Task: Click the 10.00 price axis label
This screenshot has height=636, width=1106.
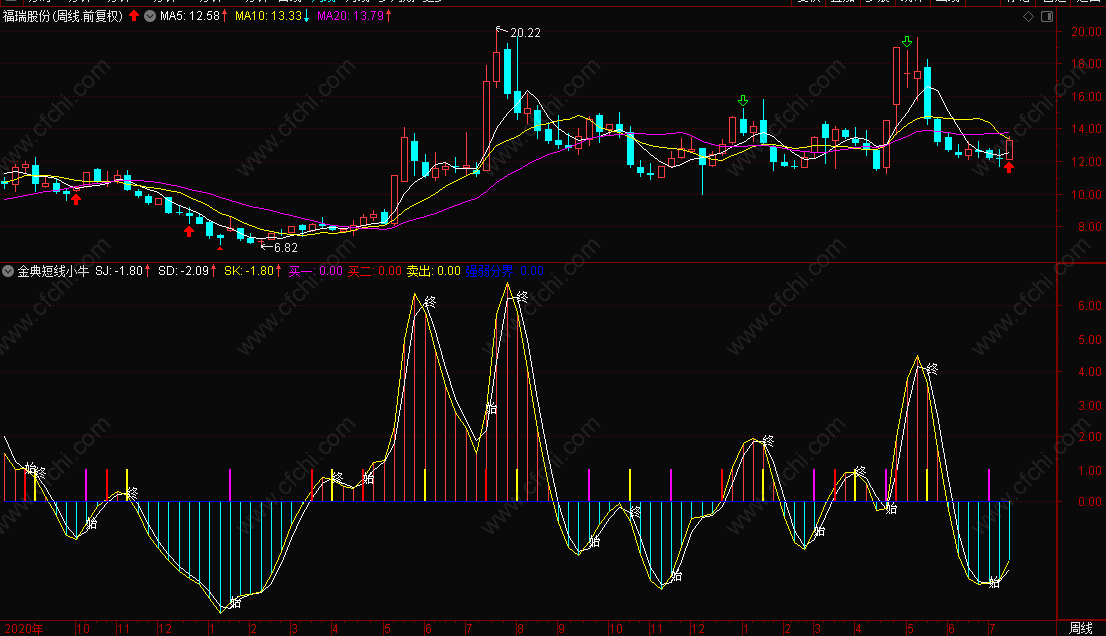Action: (1086, 194)
